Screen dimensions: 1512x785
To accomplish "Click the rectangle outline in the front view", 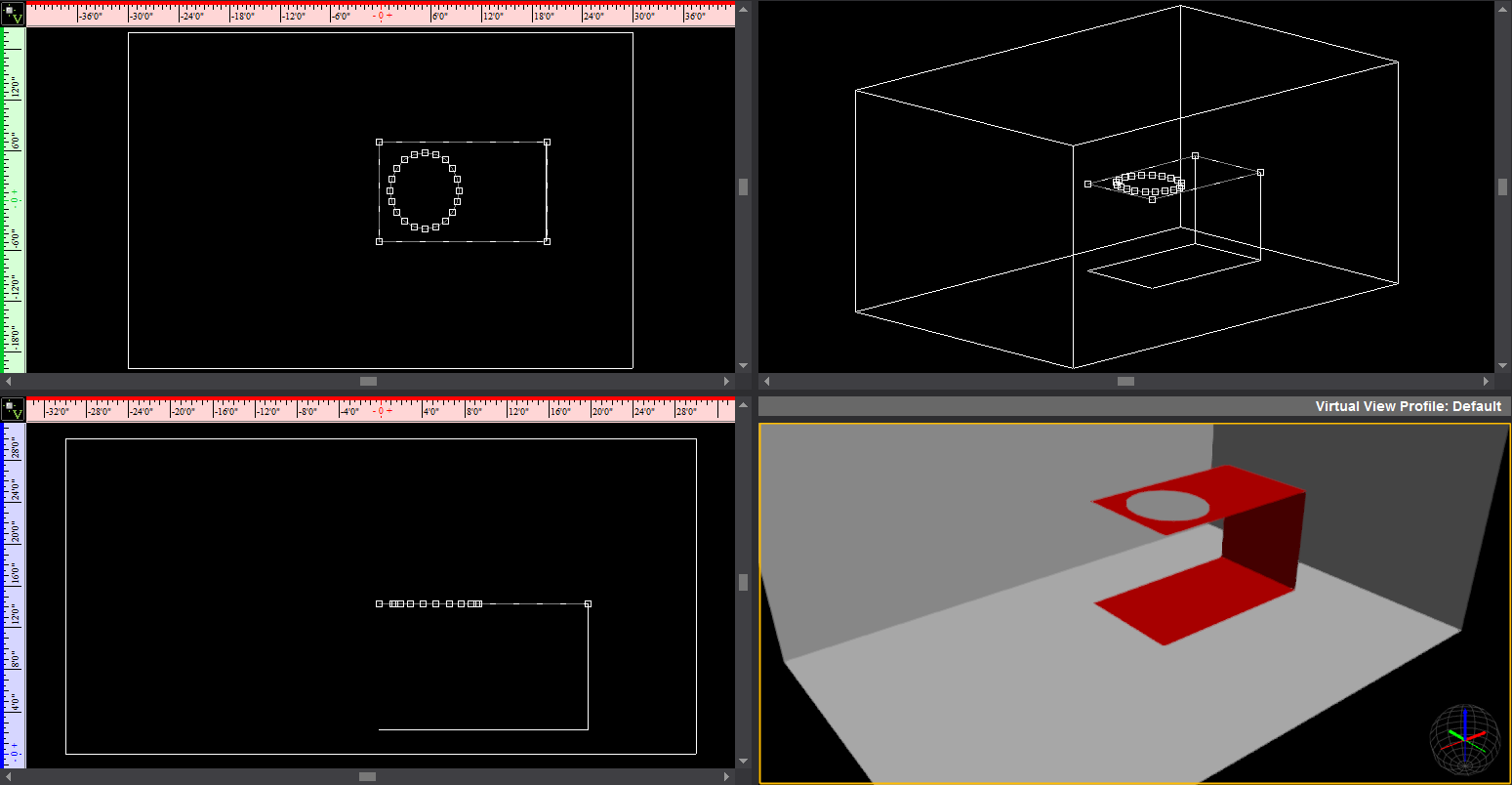I will tap(589, 664).
